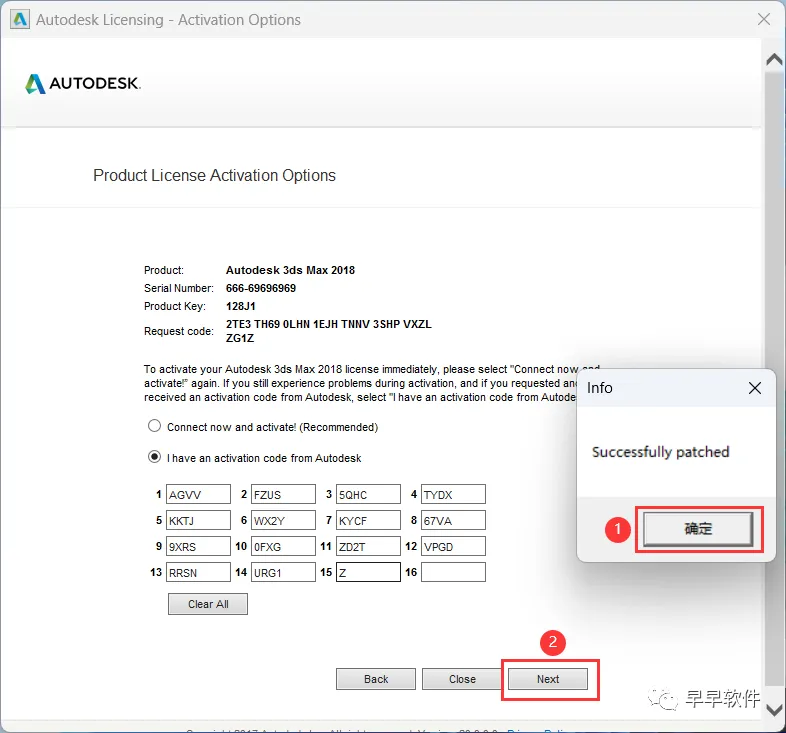Click activation code field 10 containing 0FXG
The width and height of the screenshot is (786, 733).
[283, 546]
